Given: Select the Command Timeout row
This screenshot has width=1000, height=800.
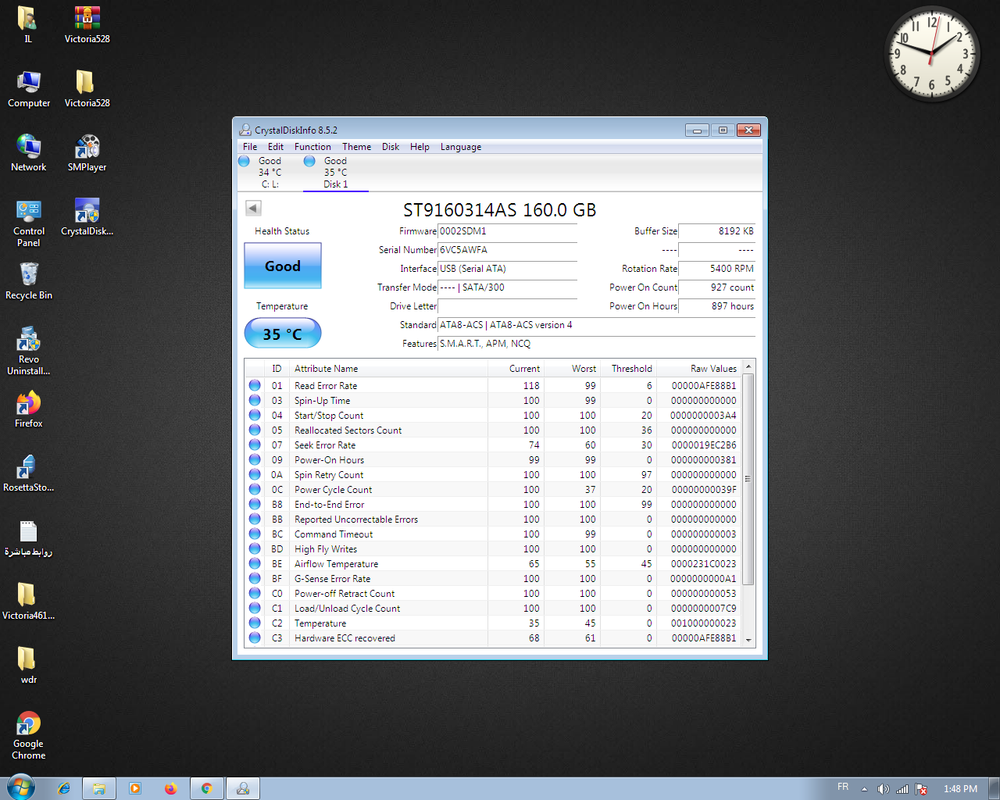Looking at the screenshot, I should click(493, 534).
